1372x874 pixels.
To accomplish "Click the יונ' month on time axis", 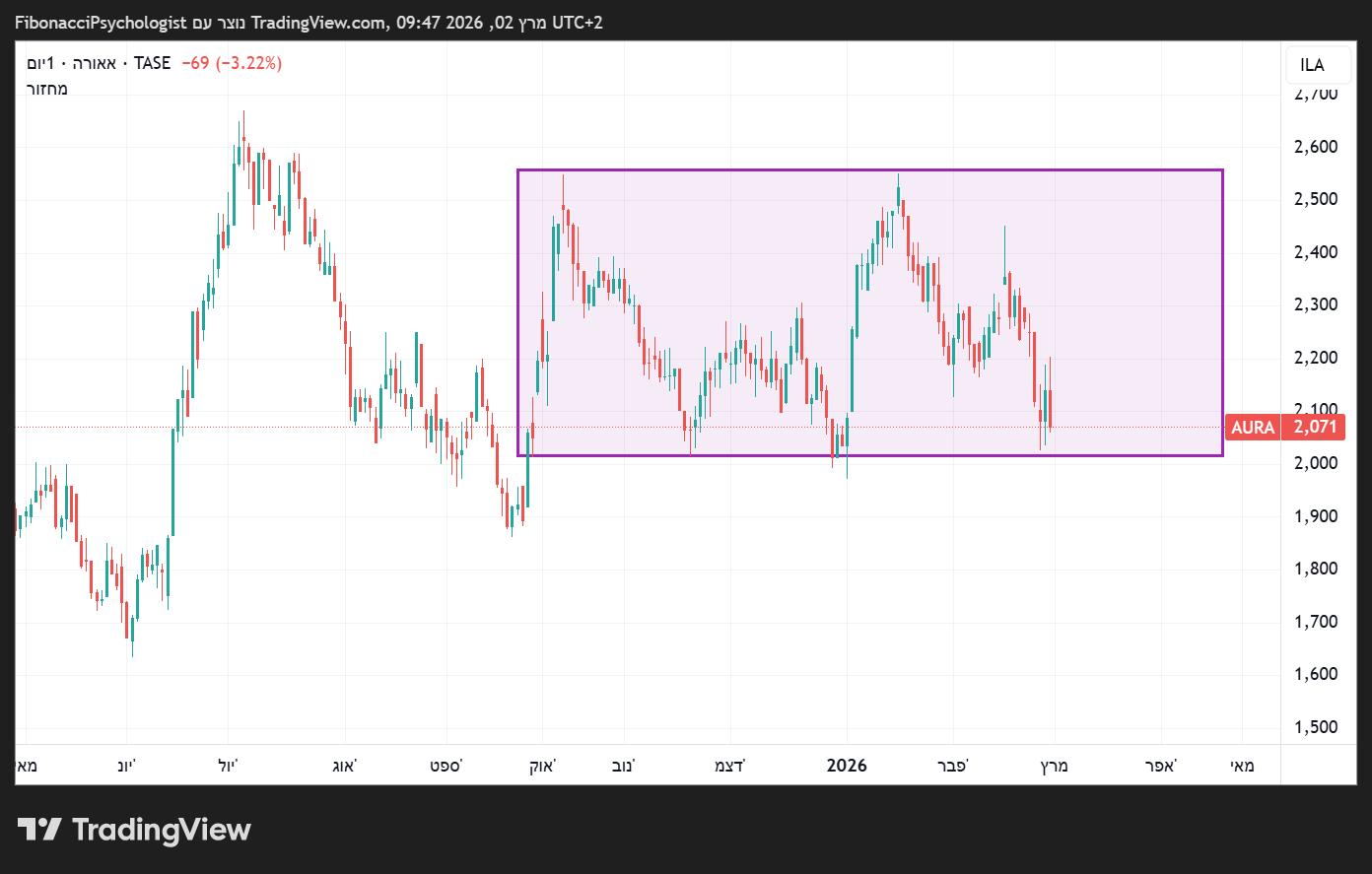I will [126, 766].
